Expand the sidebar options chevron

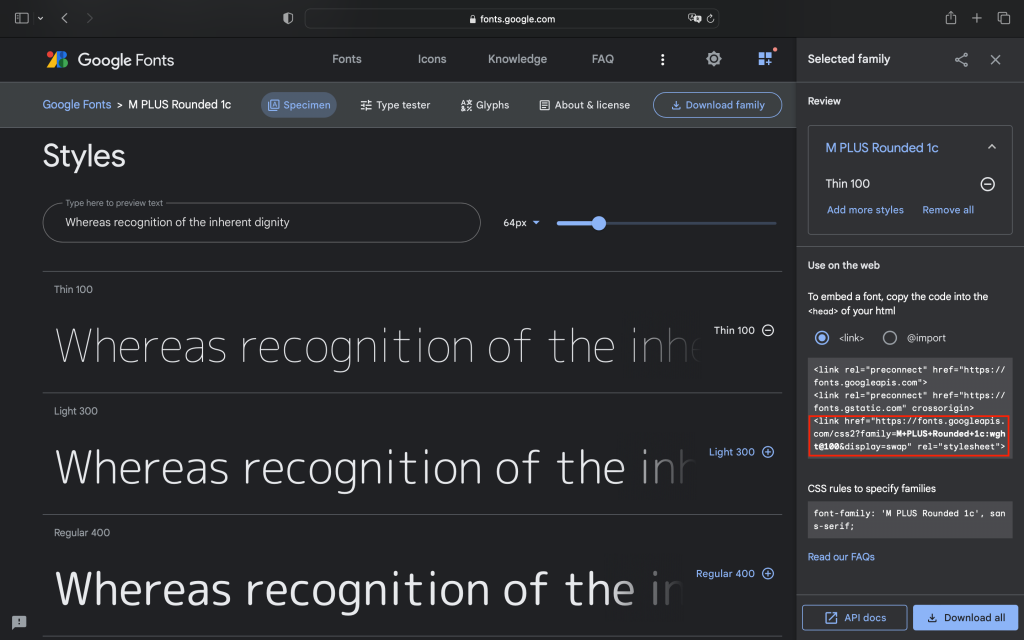(x=40, y=18)
